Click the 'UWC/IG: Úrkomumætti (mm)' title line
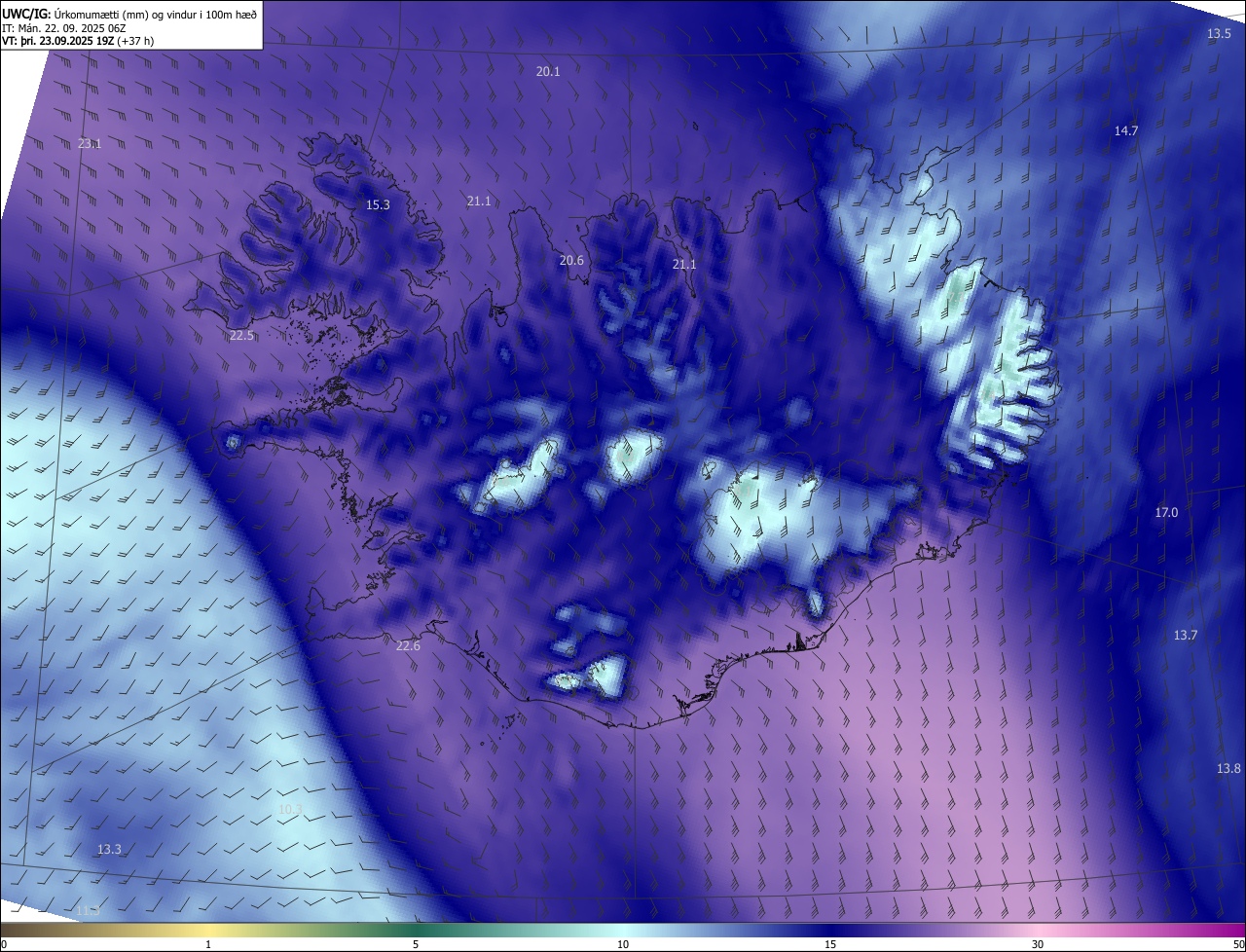The height and width of the screenshot is (952, 1246). click(x=129, y=14)
